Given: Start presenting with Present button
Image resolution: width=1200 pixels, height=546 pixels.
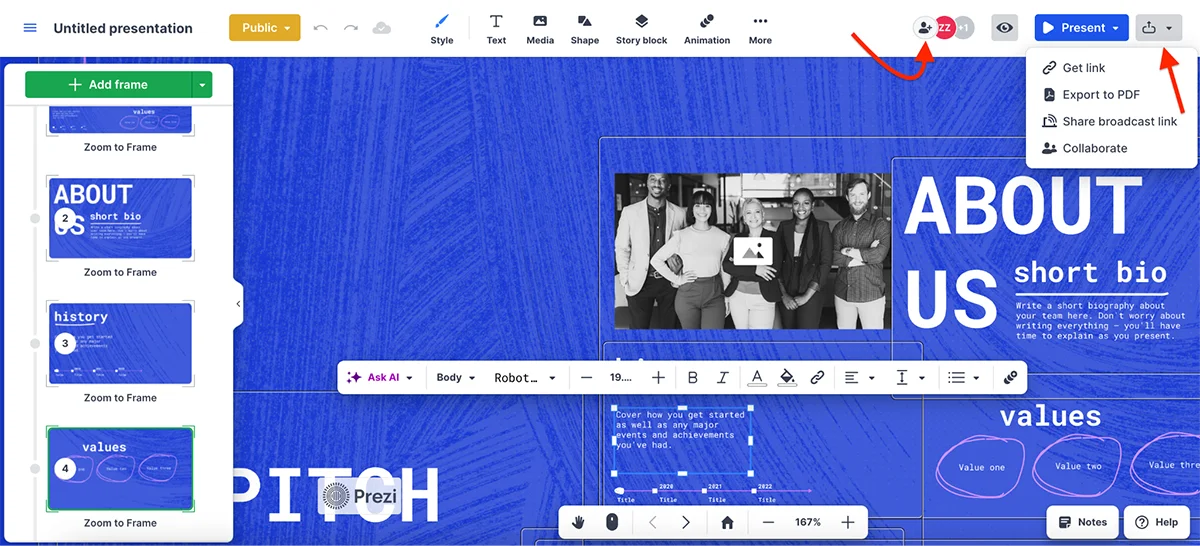Looking at the screenshot, I should click(1073, 28).
